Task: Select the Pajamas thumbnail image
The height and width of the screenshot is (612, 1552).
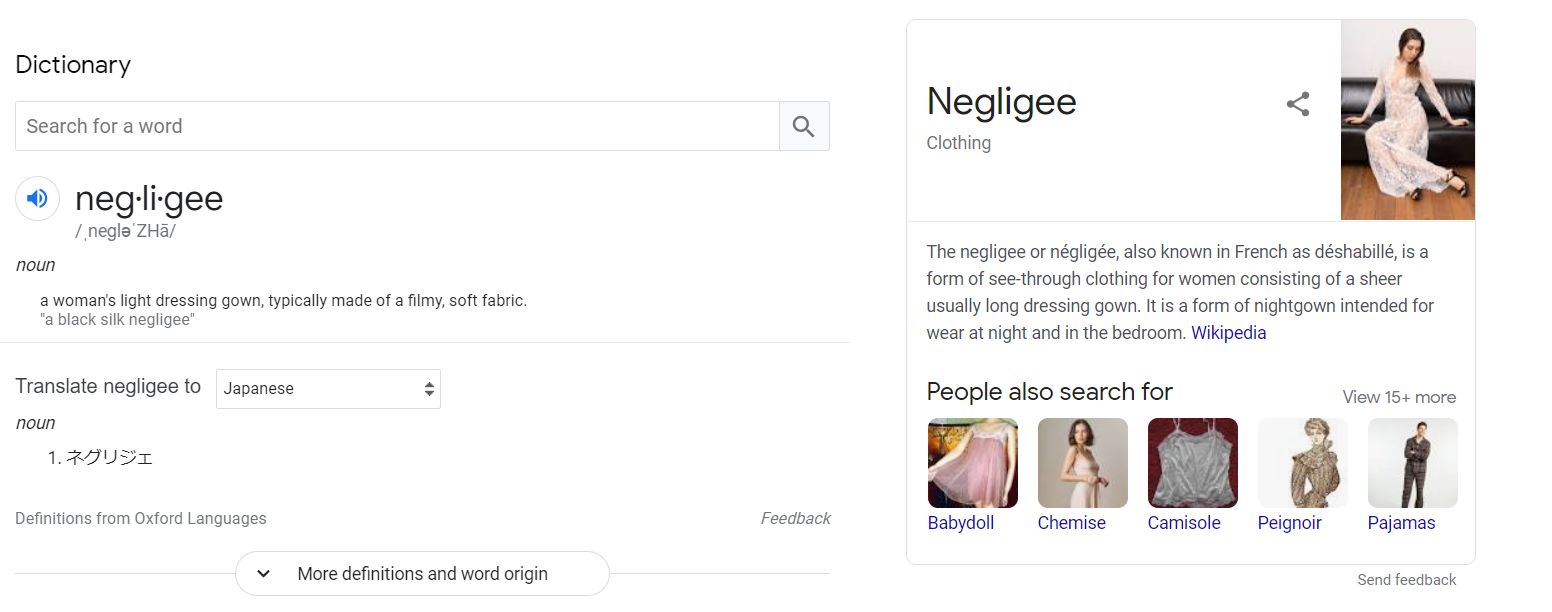Action: tap(1412, 463)
